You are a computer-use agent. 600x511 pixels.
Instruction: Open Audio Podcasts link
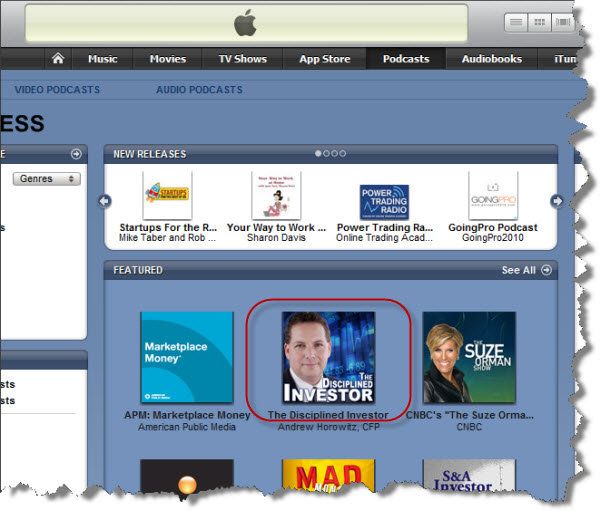(x=199, y=90)
